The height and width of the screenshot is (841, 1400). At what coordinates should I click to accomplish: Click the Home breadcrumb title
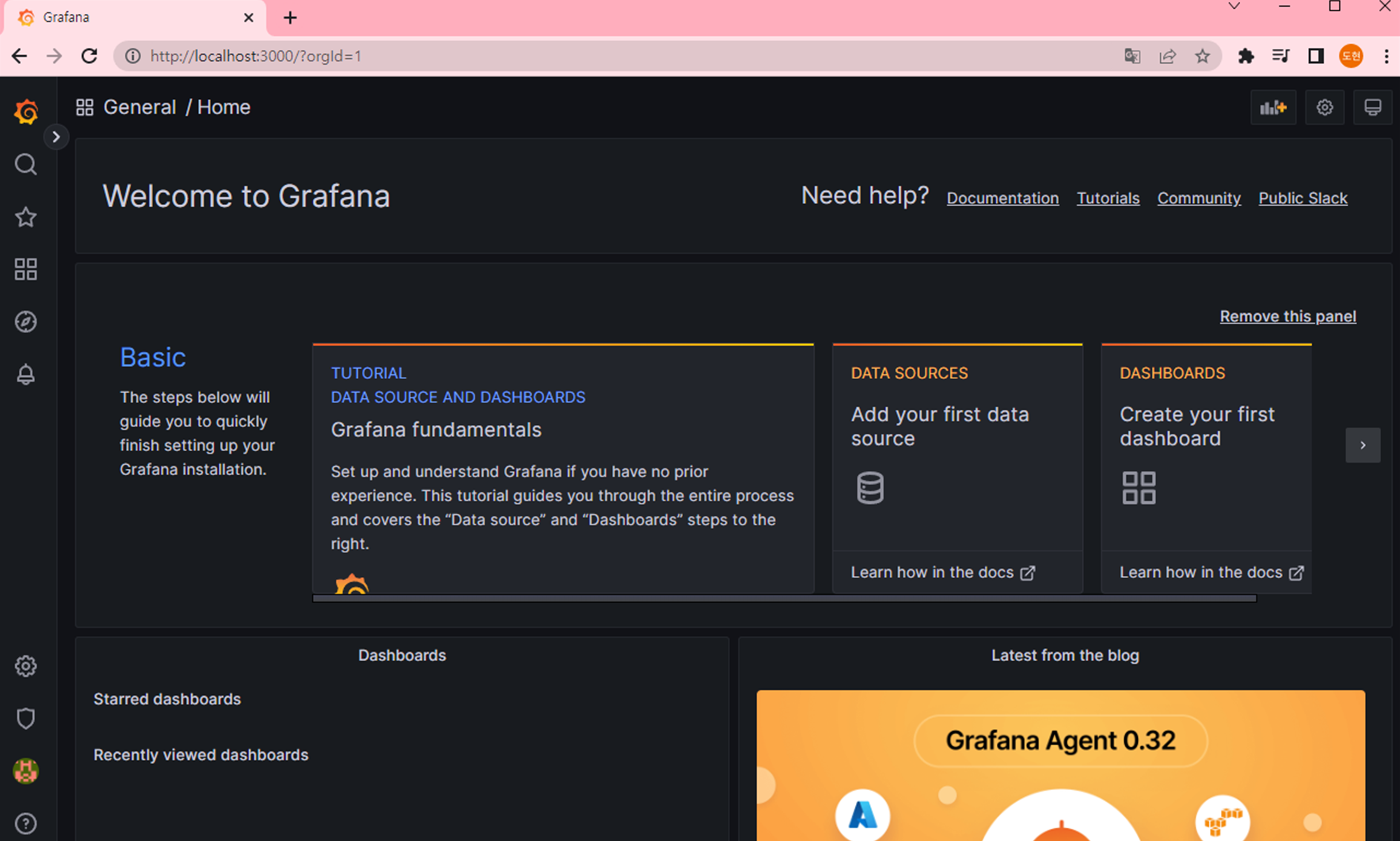[x=224, y=107]
